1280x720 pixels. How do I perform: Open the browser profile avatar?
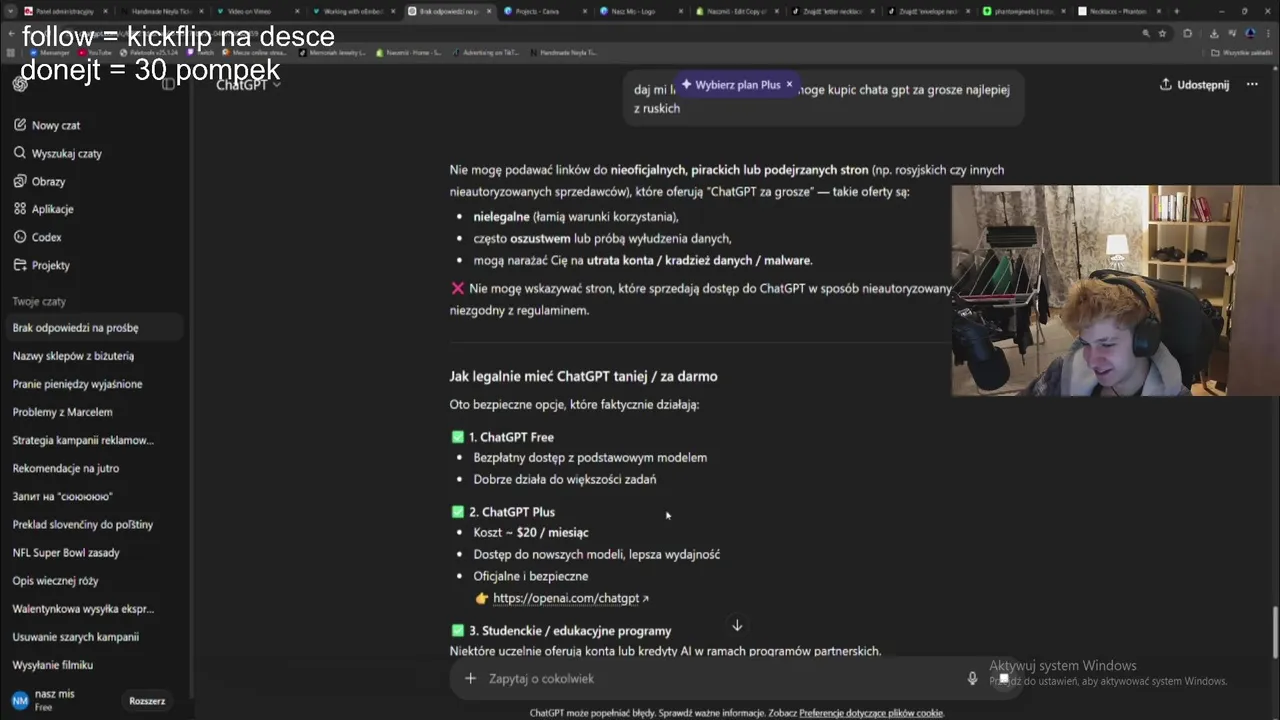[1250, 33]
